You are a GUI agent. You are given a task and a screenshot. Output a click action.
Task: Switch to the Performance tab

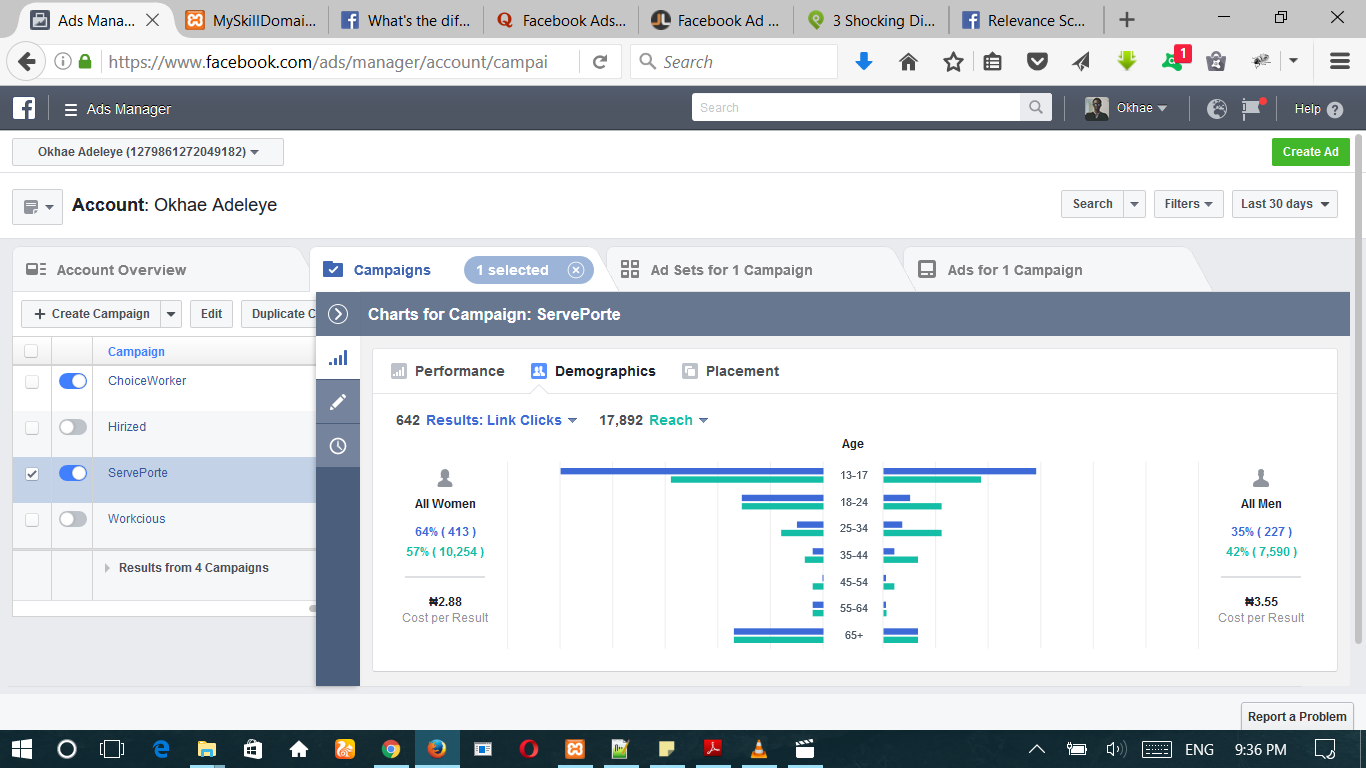pyautogui.click(x=448, y=371)
